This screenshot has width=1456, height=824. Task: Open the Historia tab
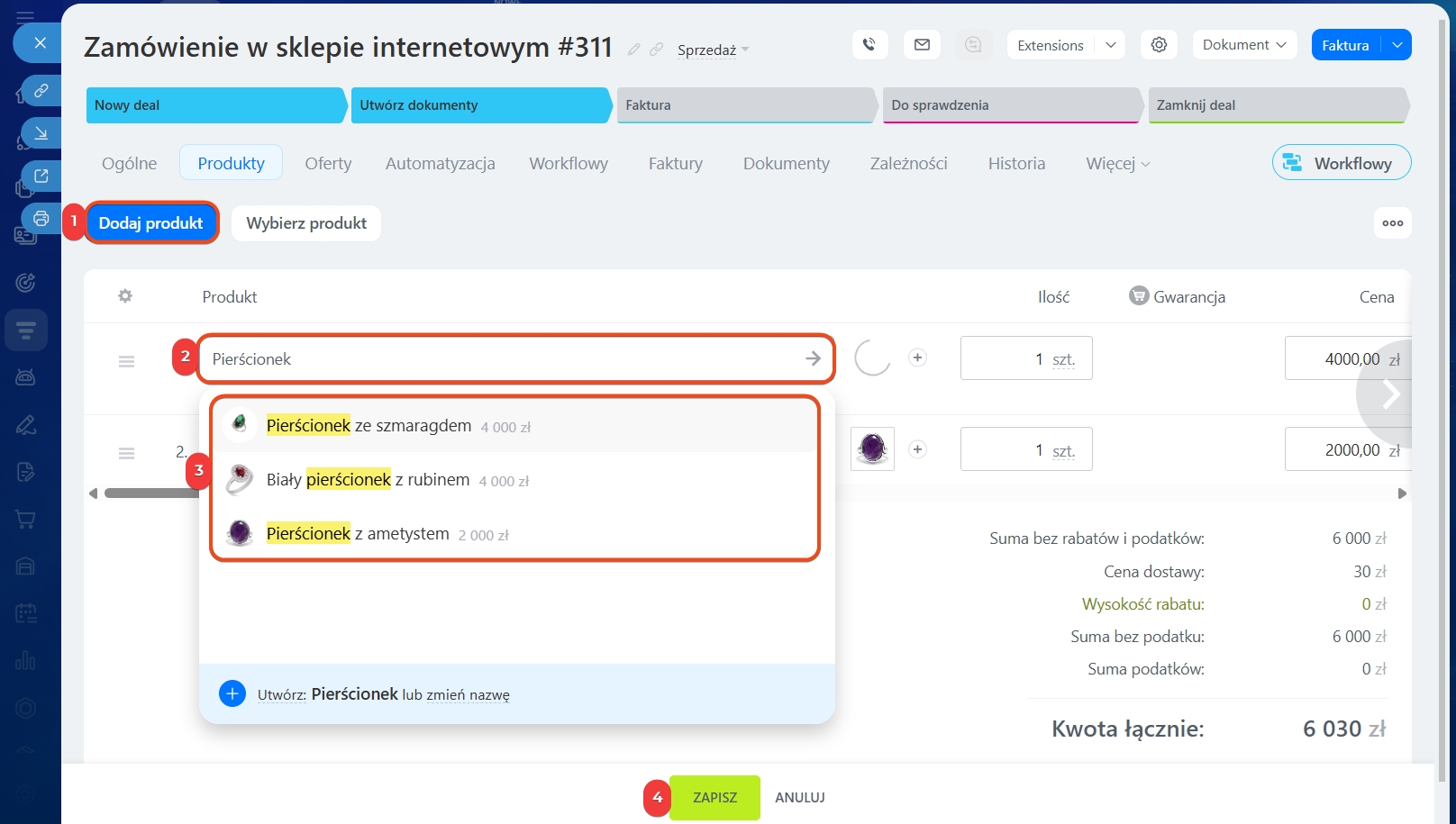pos(1016,163)
